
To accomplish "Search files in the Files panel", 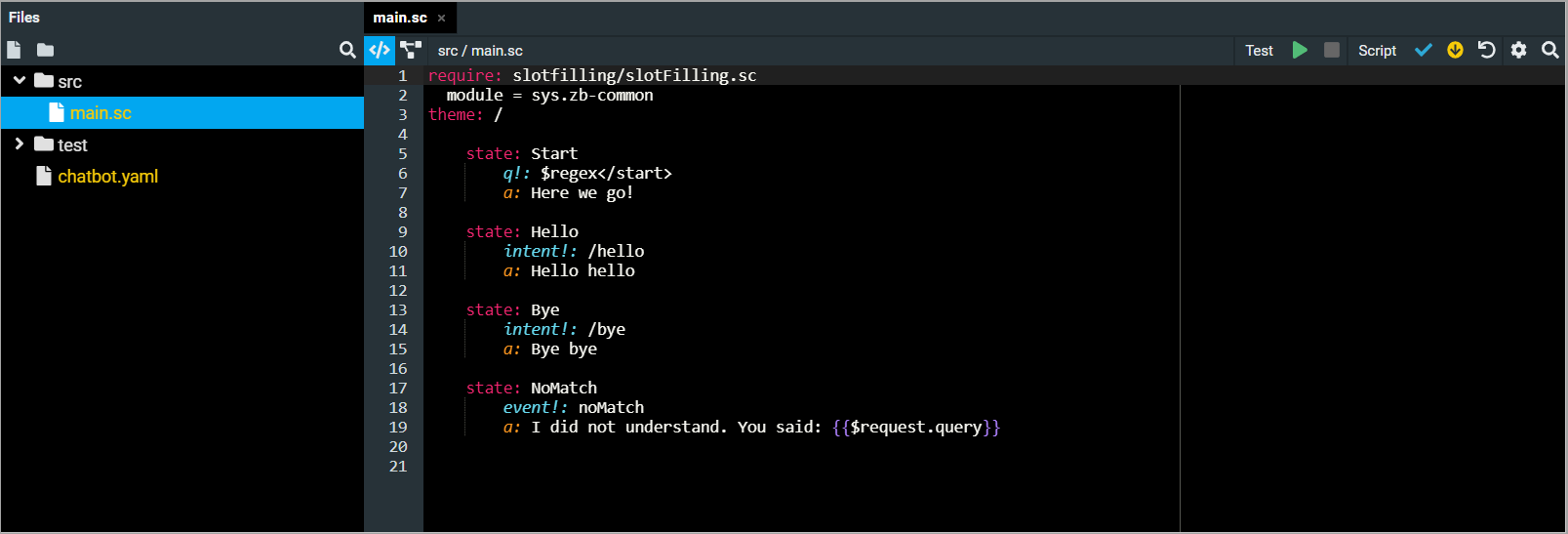I will pos(347,50).
